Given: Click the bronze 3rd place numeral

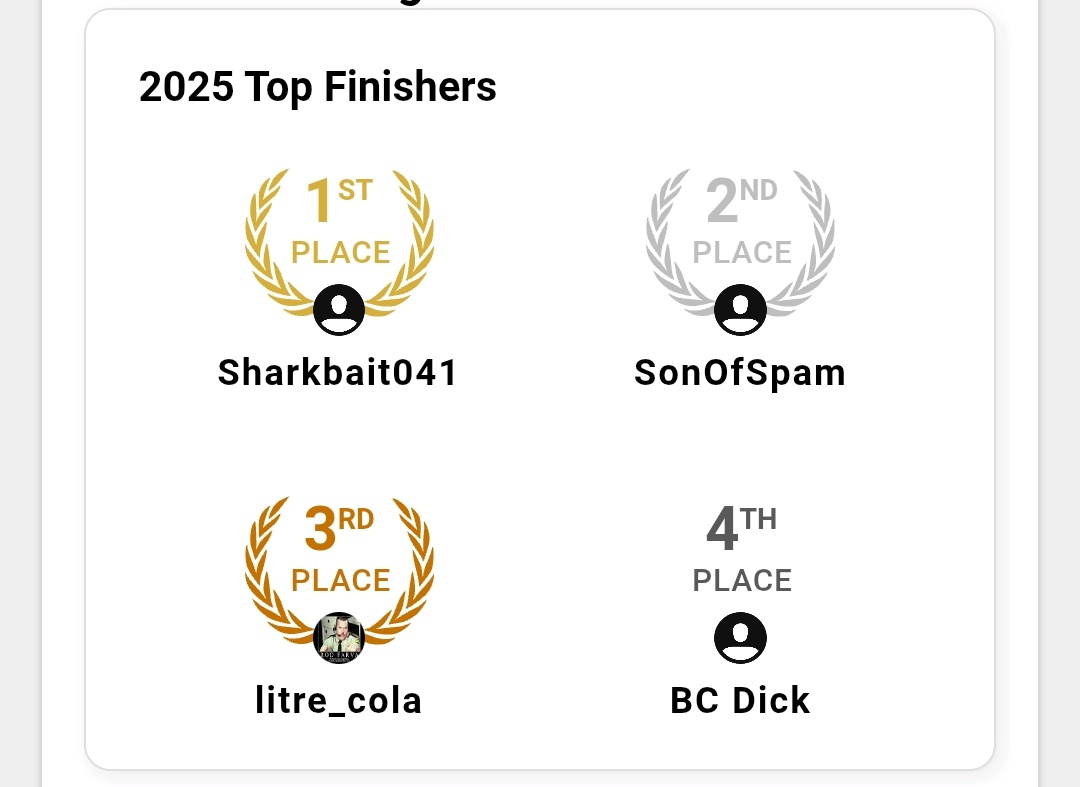Looking at the screenshot, I should pyautogui.click(x=320, y=529).
